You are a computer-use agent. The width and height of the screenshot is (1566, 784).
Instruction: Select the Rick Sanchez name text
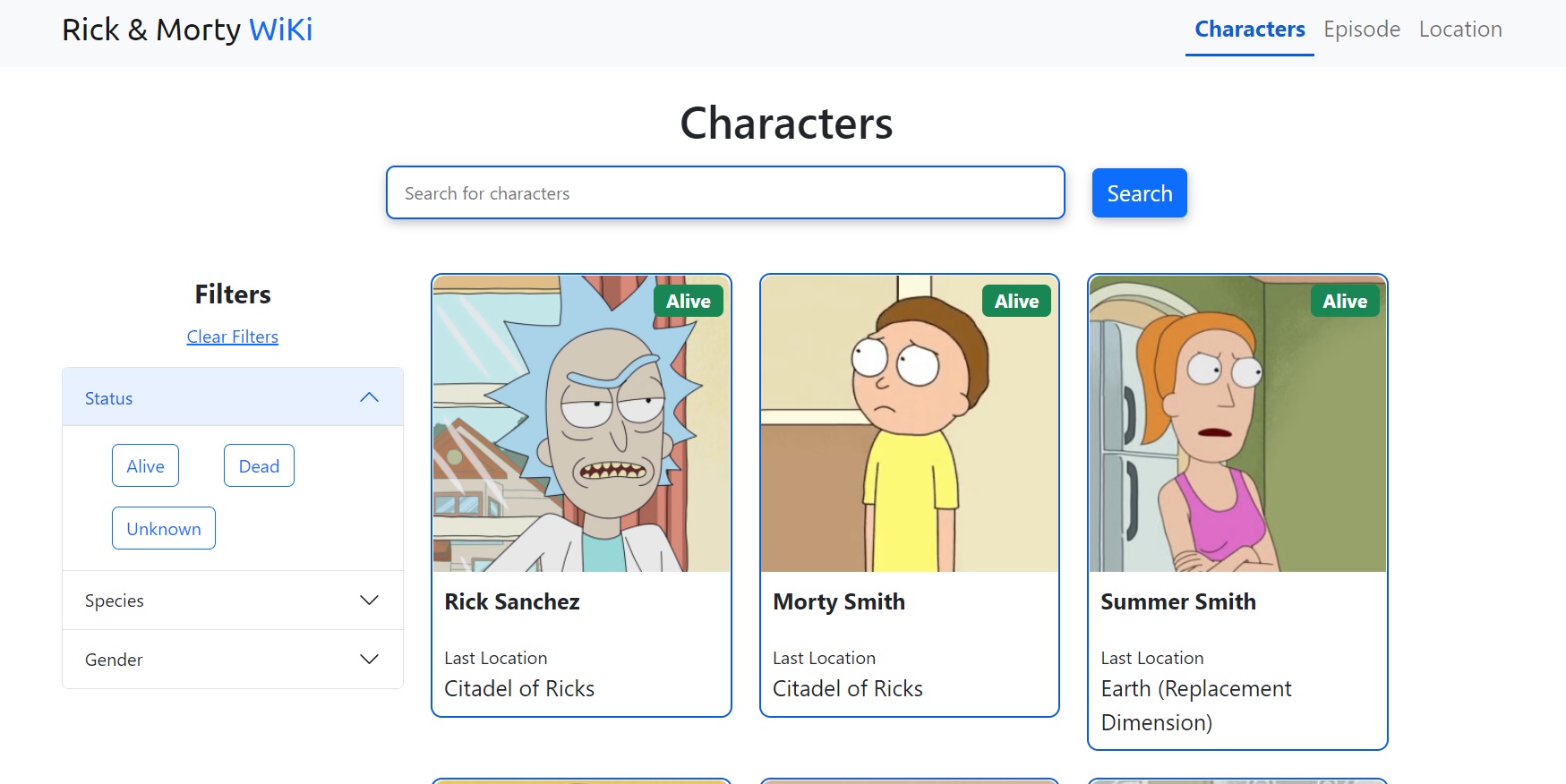point(512,601)
